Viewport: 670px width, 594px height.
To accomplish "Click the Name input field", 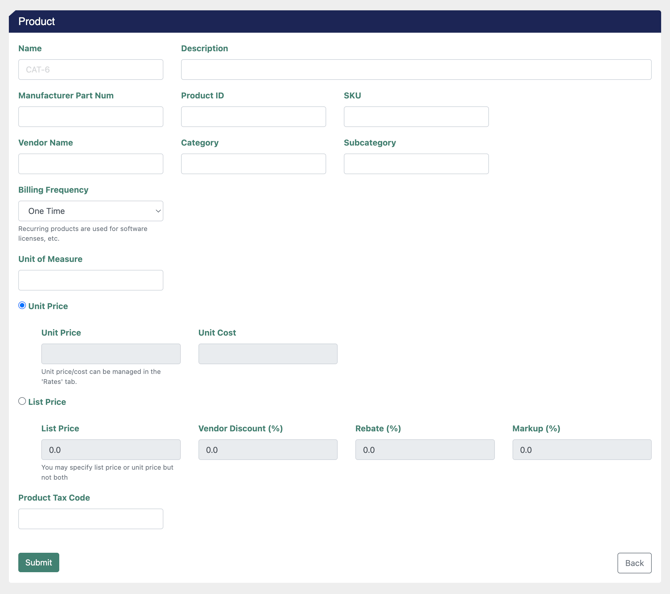I will click(90, 70).
